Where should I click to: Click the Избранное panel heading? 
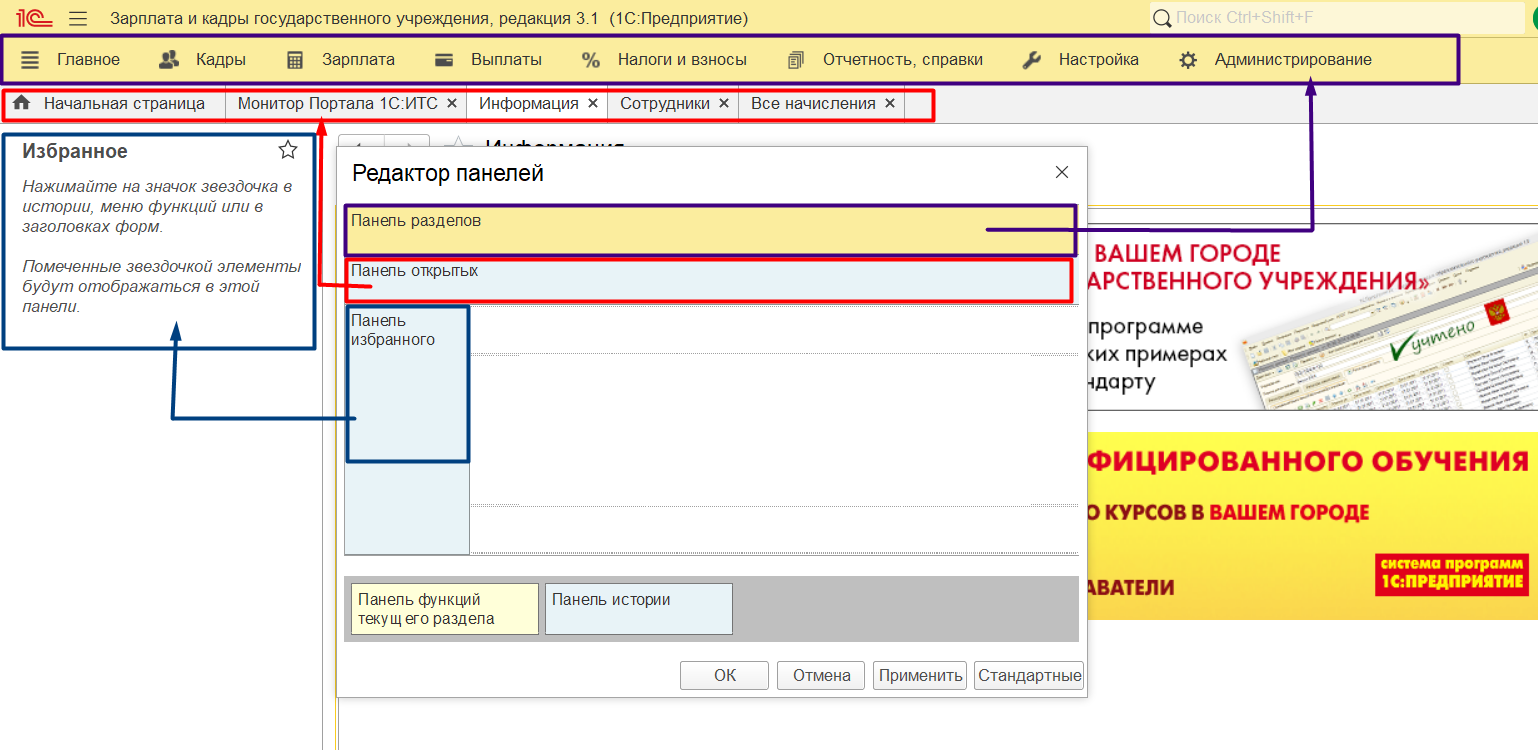[x=75, y=152]
